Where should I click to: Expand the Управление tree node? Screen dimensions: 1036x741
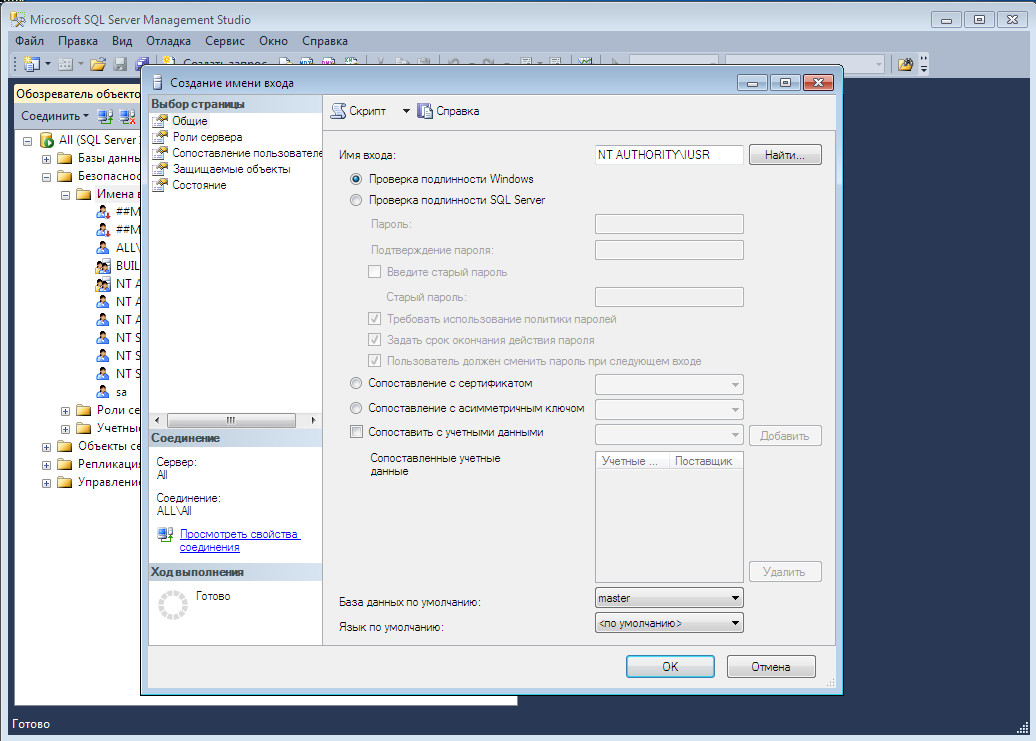[x=46, y=483]
